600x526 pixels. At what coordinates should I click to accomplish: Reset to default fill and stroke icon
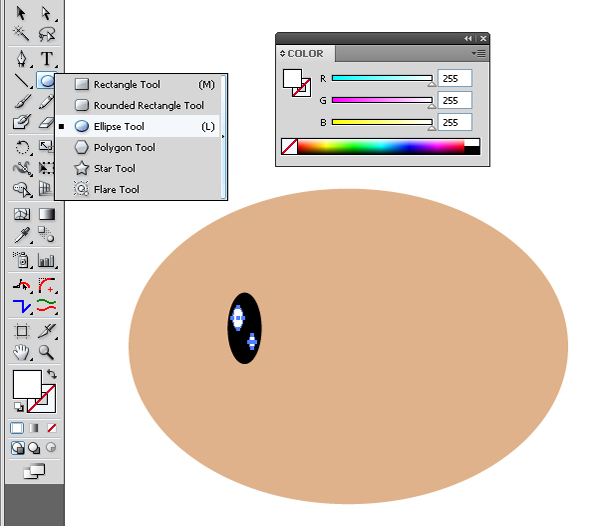point(18,407)
